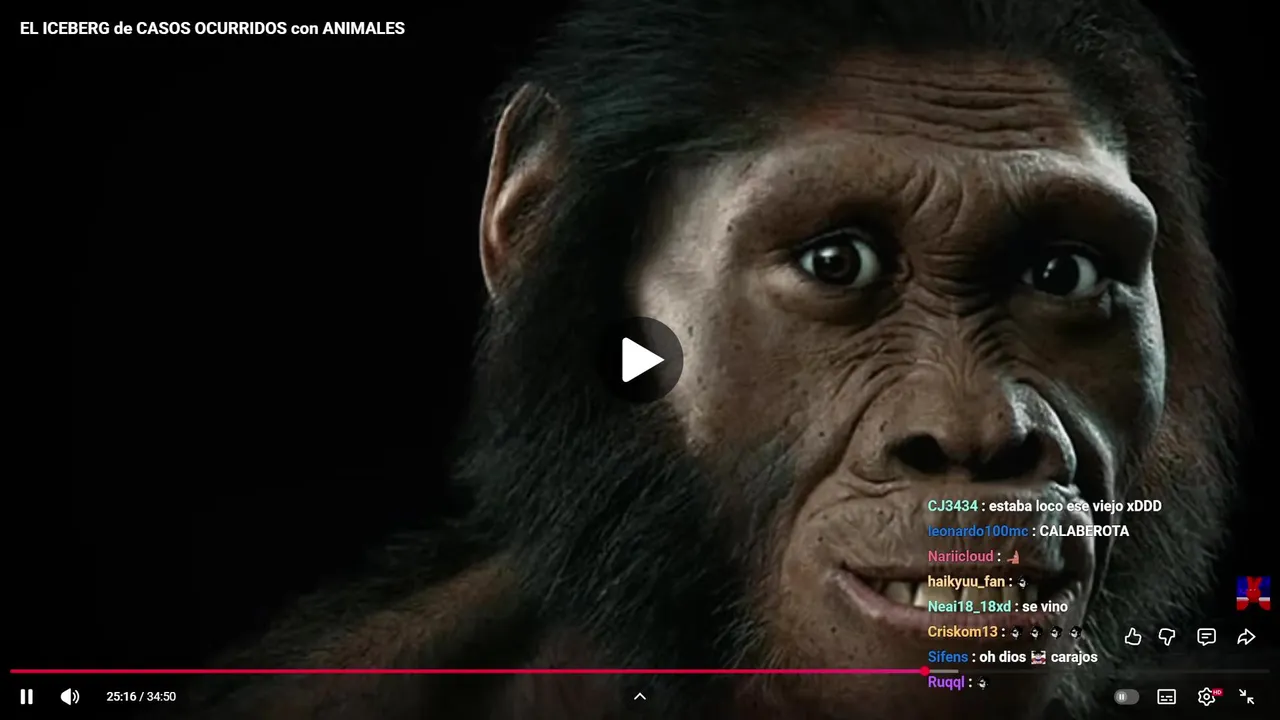The width and height of the screenshot is (1280, 720).
Task: Click the 'se vino' chat message
Action: click(1045, 607)
